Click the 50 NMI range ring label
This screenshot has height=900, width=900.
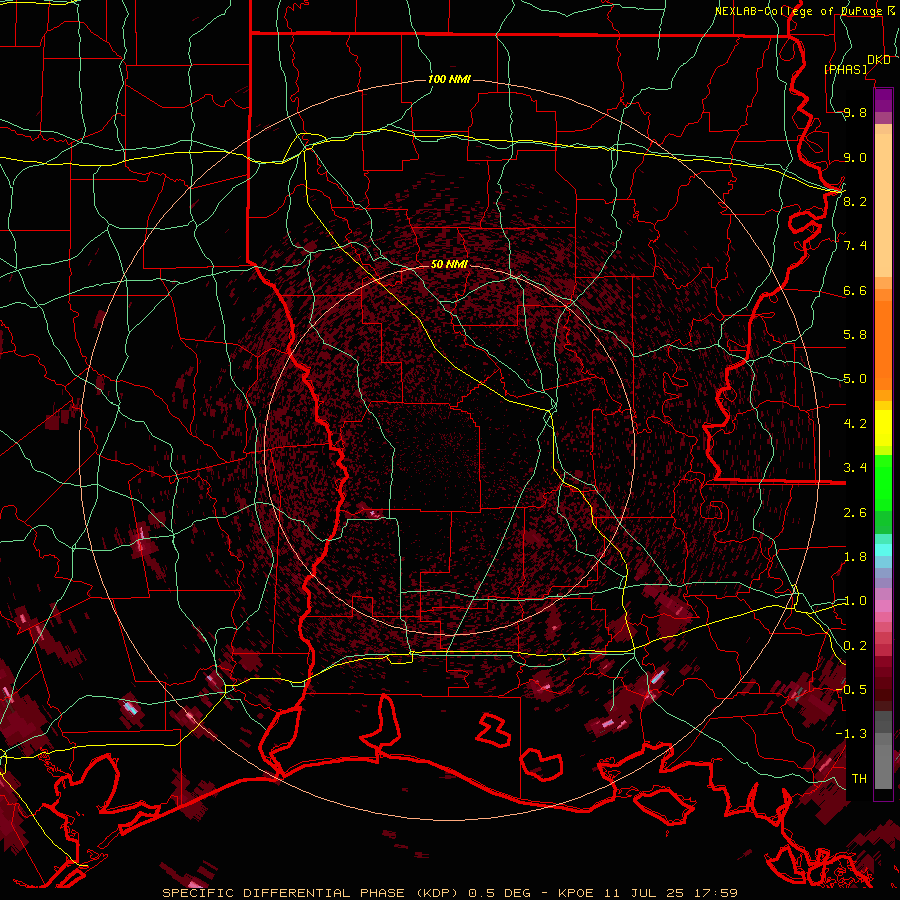(x=449, y=264)
